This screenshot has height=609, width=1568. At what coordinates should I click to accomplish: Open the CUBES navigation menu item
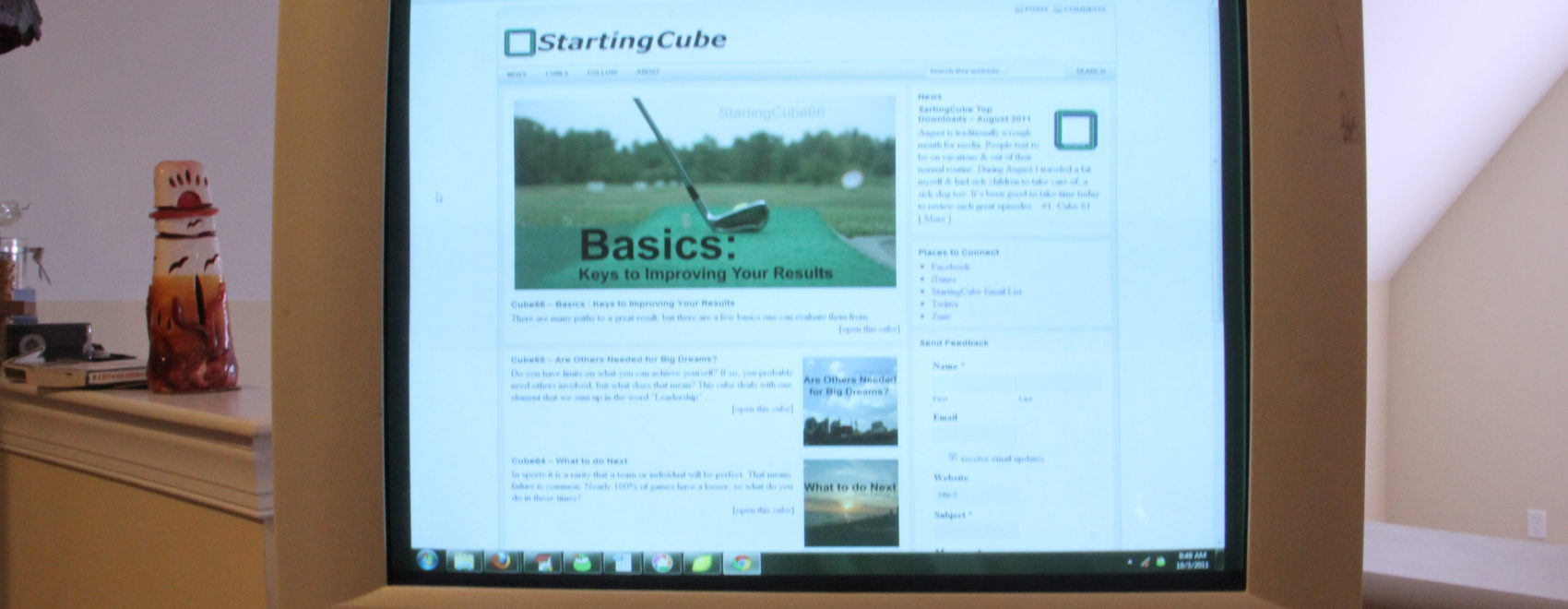click(x=556, y=73)
